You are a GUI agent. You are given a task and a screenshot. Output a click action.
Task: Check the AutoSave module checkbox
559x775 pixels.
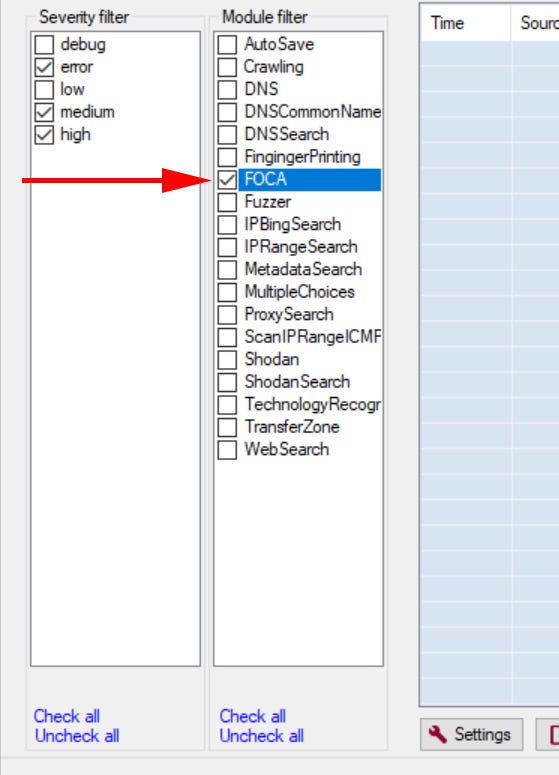[227, 44]
